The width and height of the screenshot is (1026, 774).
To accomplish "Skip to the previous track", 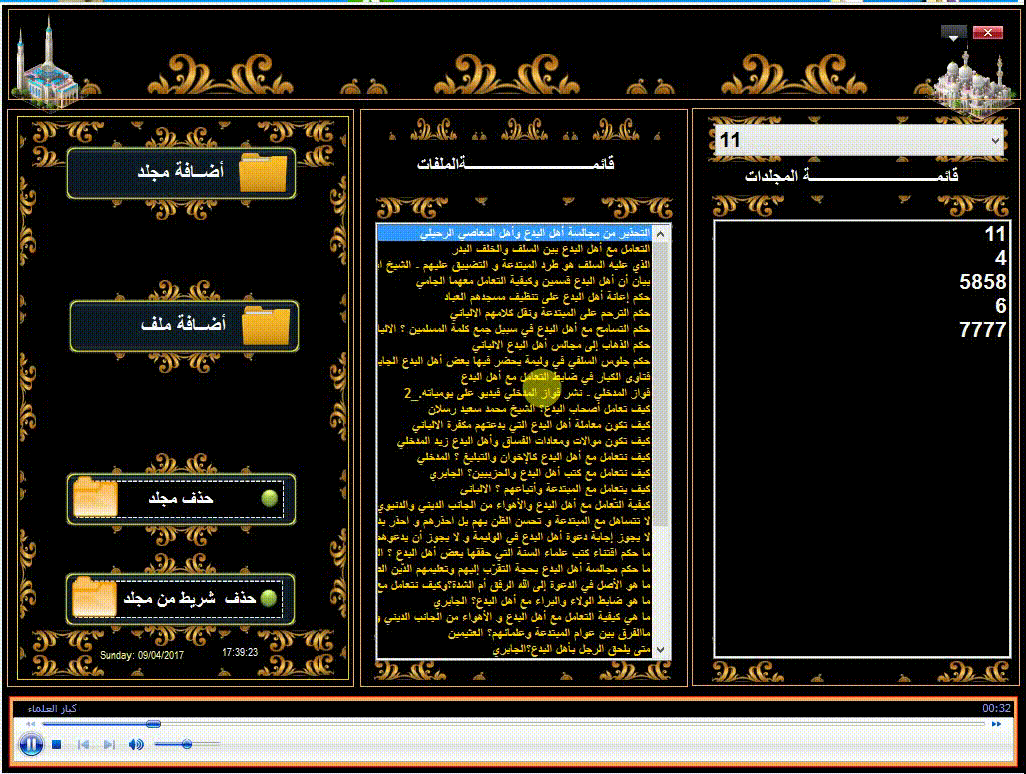I will (84, 745).
